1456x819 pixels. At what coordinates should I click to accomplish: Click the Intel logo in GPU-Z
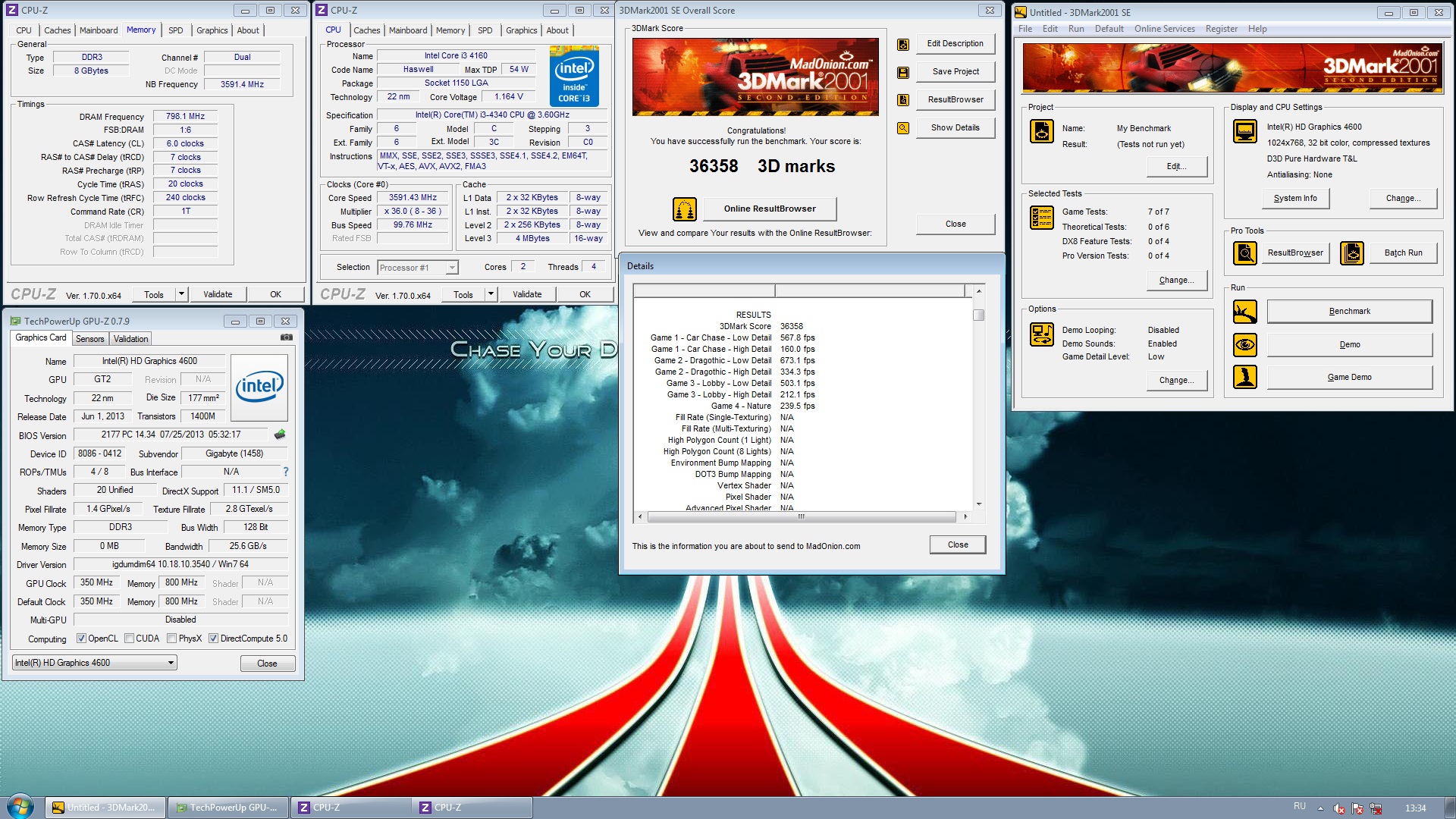point(259,388)
